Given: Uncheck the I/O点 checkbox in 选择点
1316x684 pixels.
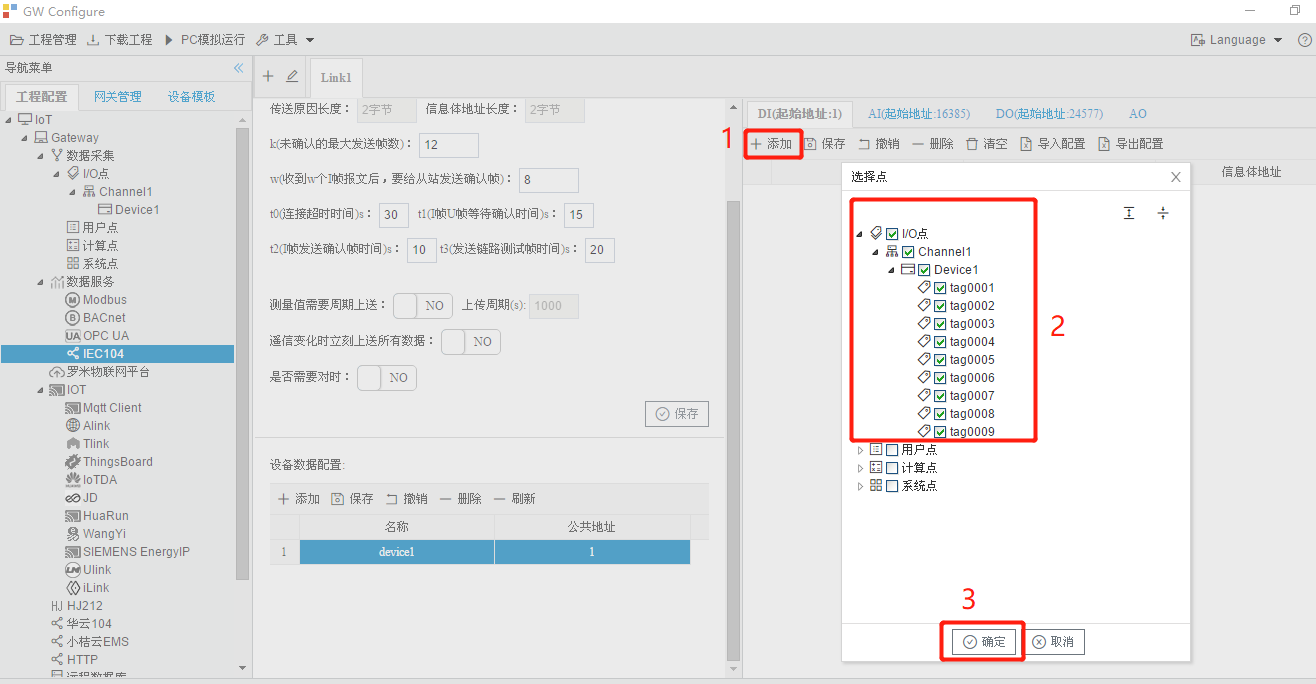Looking at the screenshot, I should pos(892,234).
